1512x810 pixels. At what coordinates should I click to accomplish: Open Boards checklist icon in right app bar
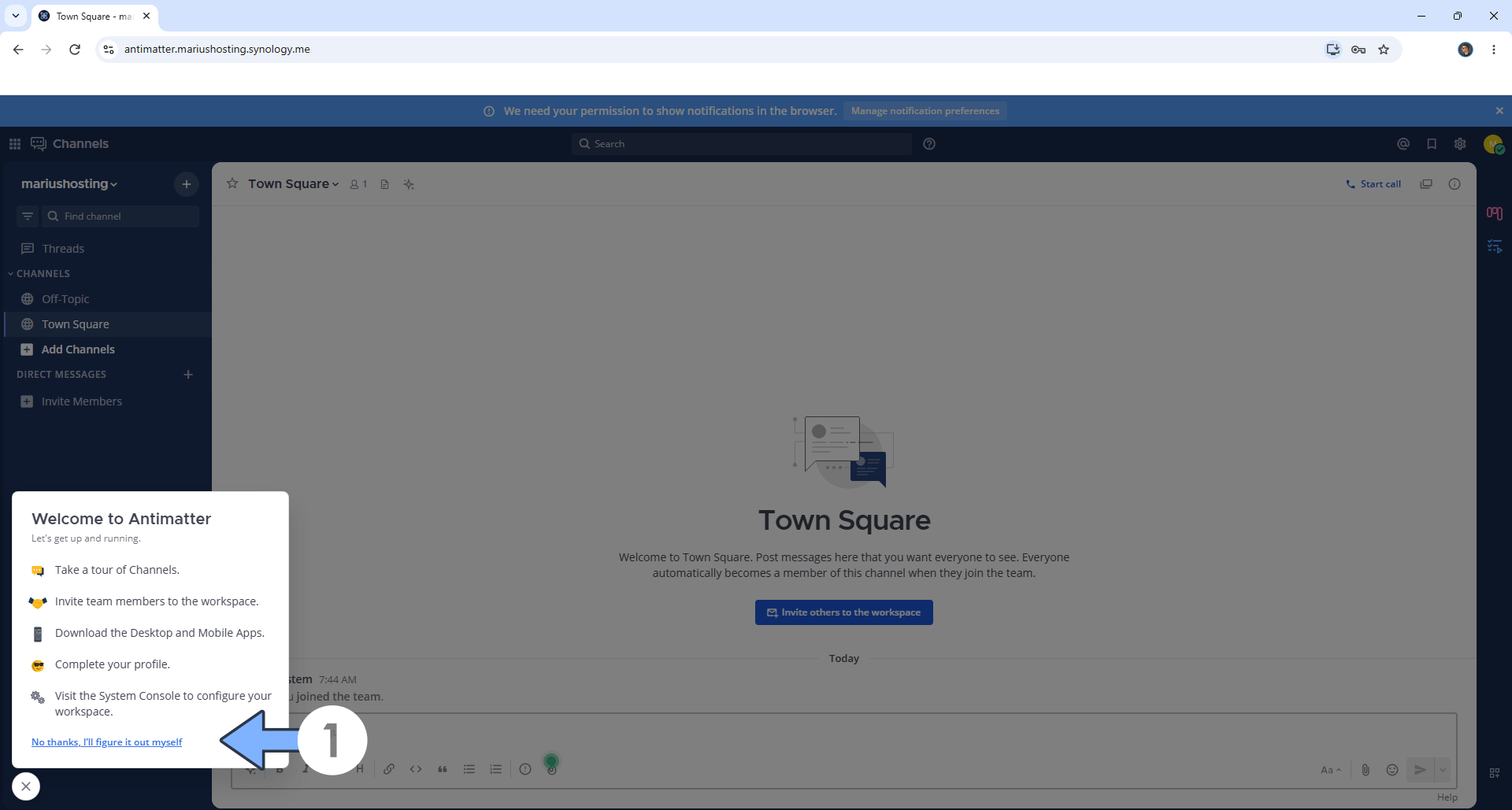click(x=1495, y=246)
